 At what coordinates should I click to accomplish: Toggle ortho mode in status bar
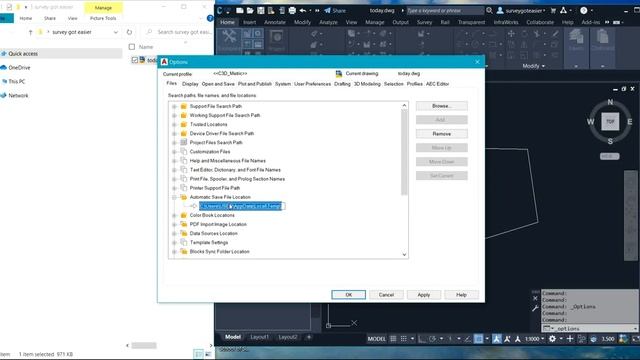[x=422, y=339]
